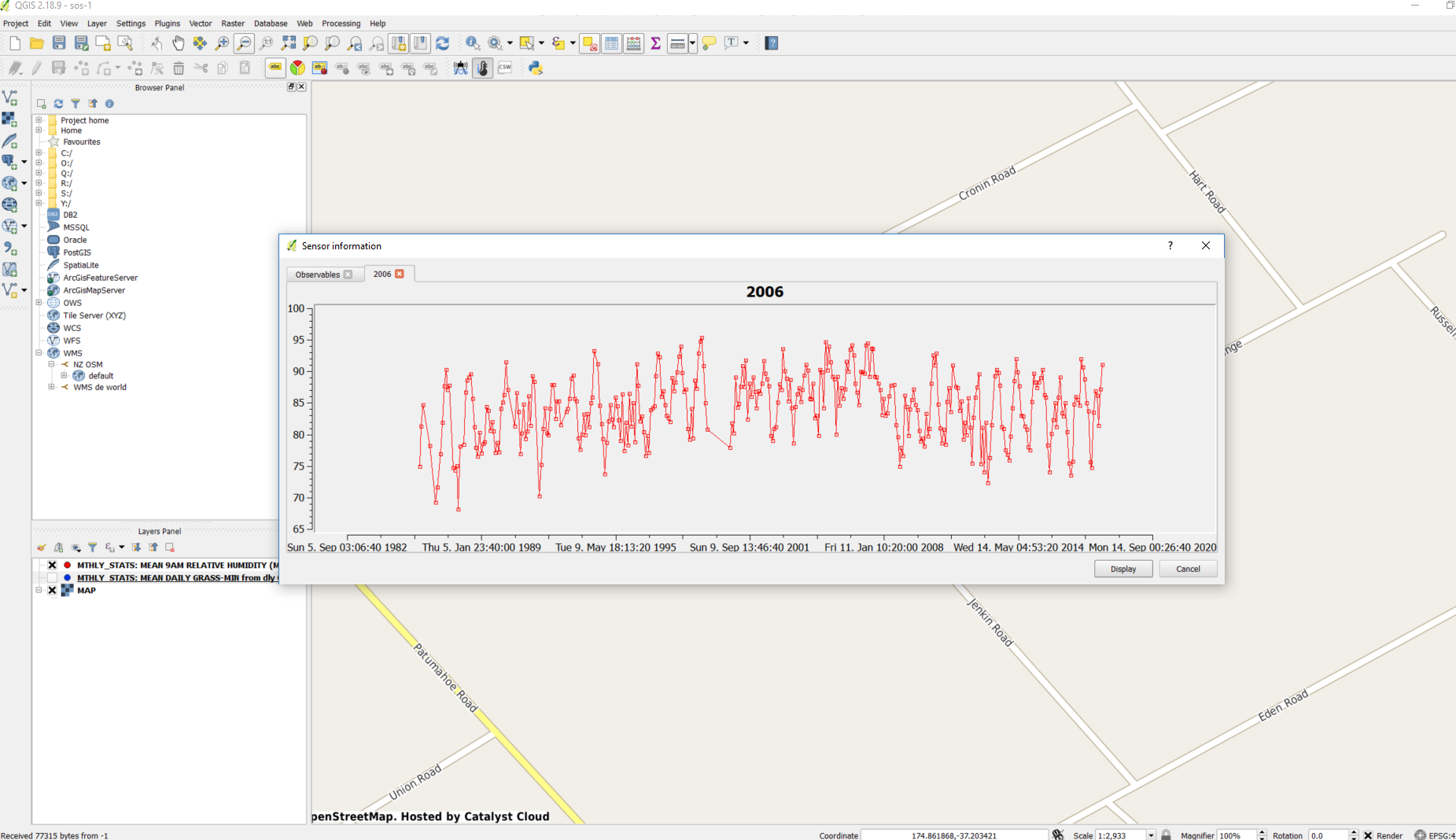Open the Project menu

tap(16, 24)
